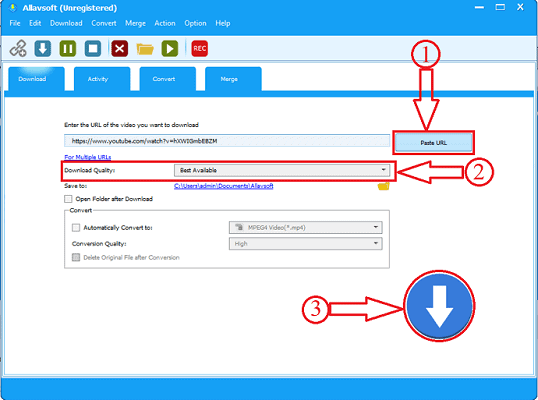Open the Action menu
The width and height of the screenshot is (538, 400).
(165, 23)
